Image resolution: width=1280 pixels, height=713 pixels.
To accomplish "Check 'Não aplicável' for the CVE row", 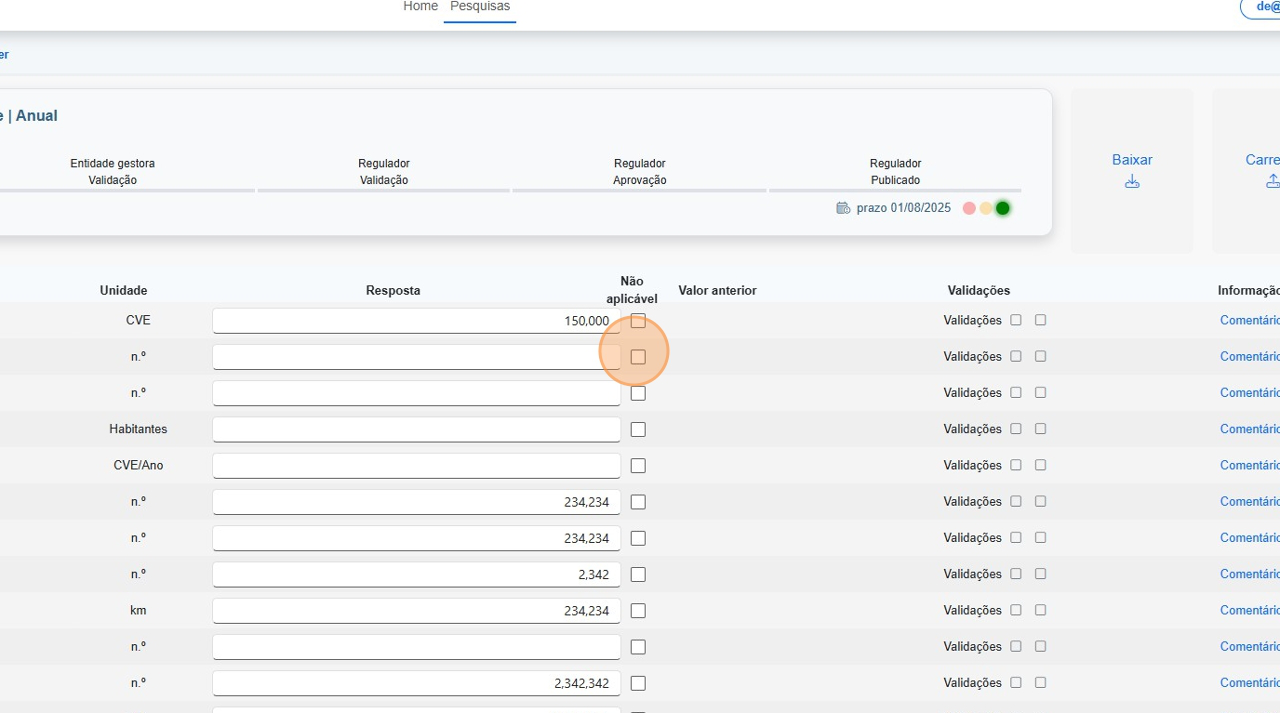I will click(x=638, y=321).
